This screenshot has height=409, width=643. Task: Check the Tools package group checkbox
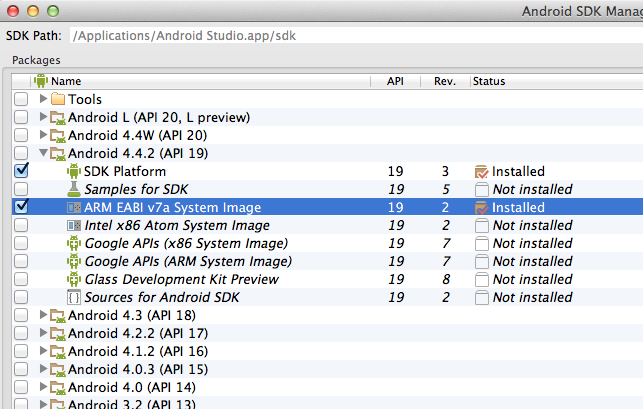(x=21, y=99)
